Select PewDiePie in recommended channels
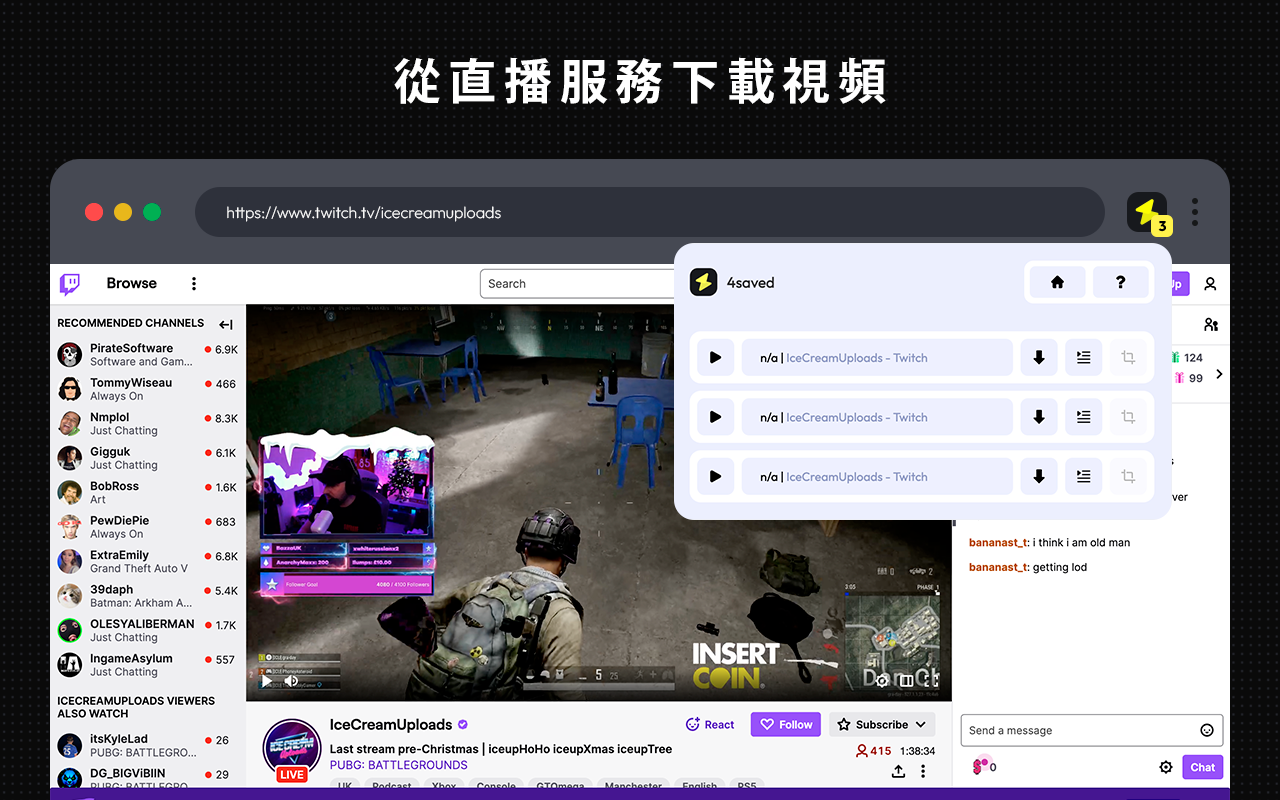This screenshot has width=1280, height=800. pos(147,527)
